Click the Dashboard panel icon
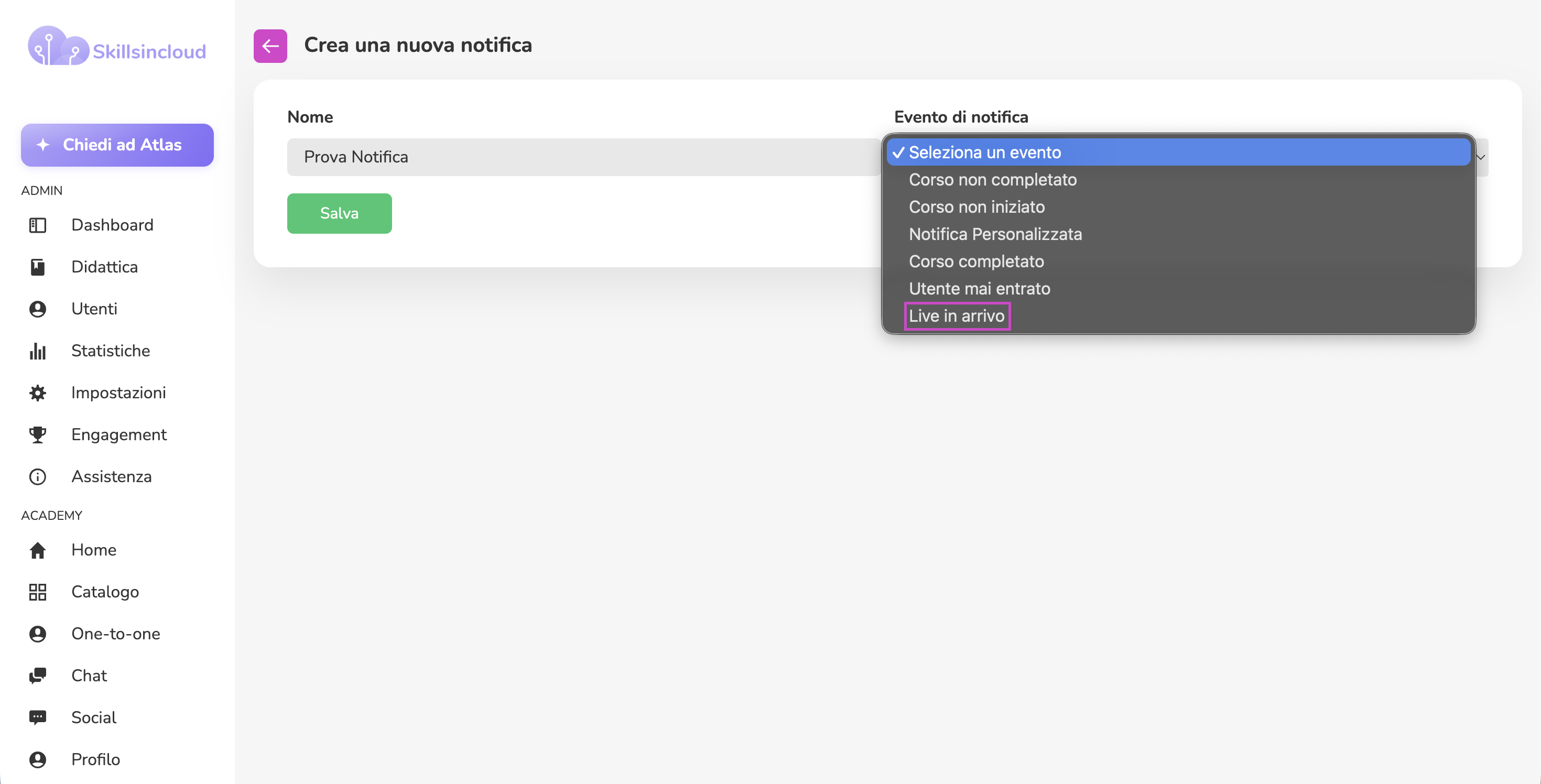 38,225
